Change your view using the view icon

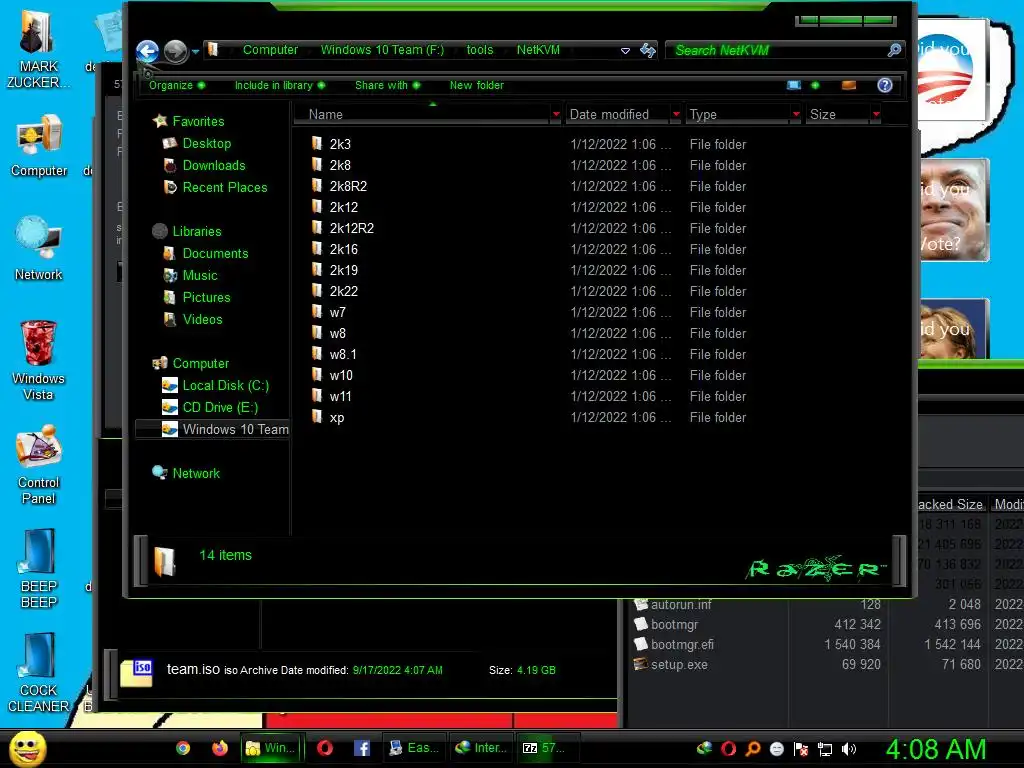click(793, 86)
